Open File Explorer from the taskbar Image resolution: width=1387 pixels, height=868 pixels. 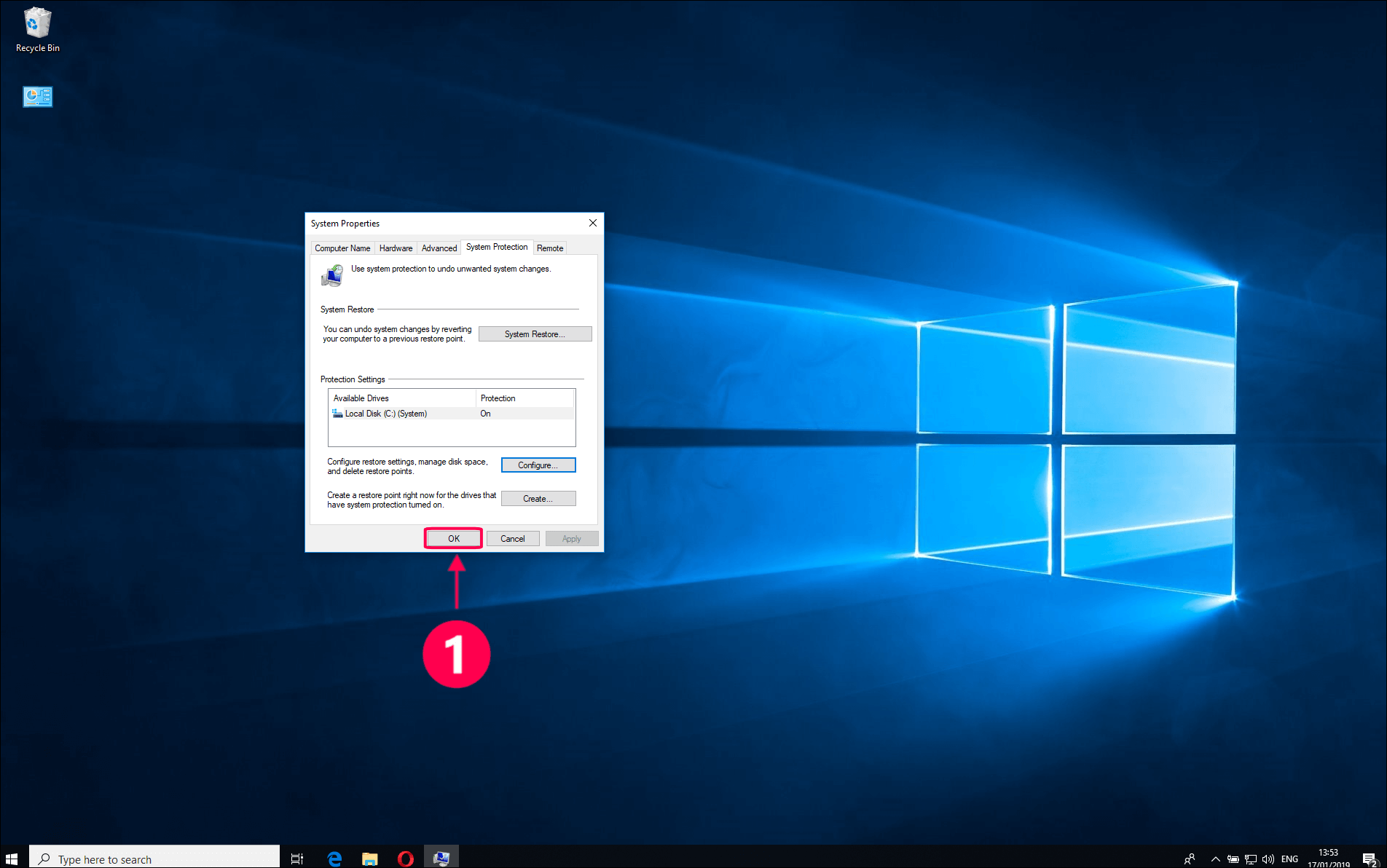(x=369, y=858)
